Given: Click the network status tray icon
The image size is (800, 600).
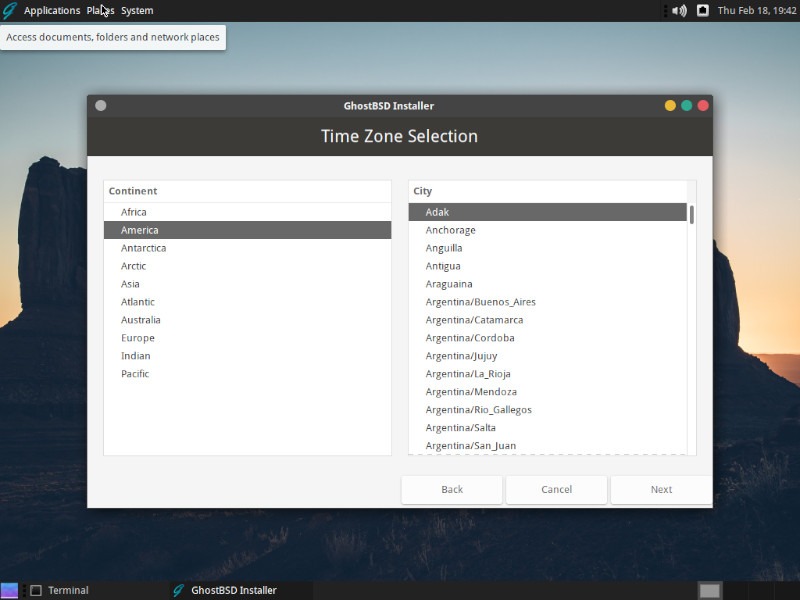Looking at the screenshot, I should click(x=703, y=10).
